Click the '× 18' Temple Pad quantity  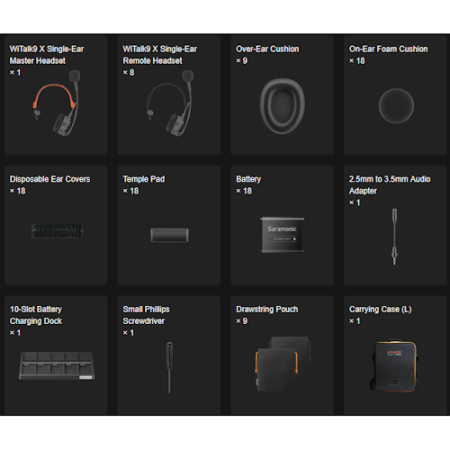131,191
